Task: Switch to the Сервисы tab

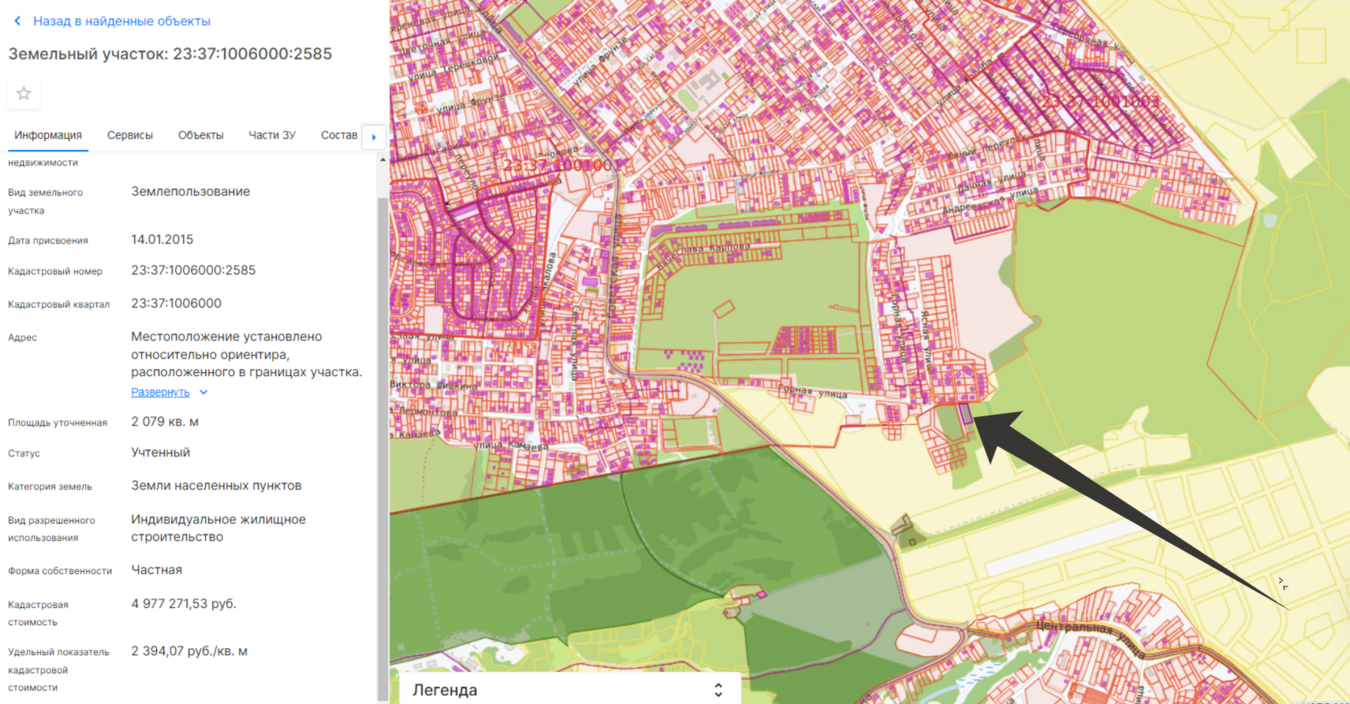Action: [x=130, y=135]
